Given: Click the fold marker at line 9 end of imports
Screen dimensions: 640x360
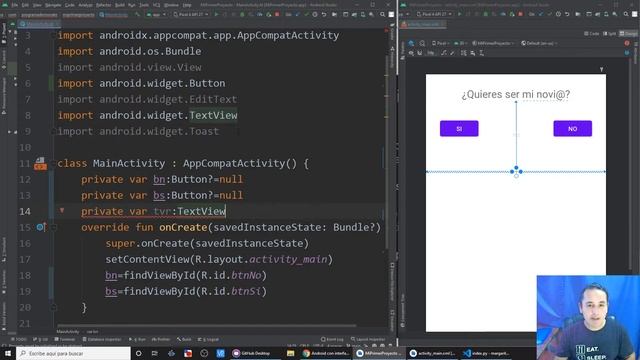Looking at the screenshot, I should (x=53, y=131).
